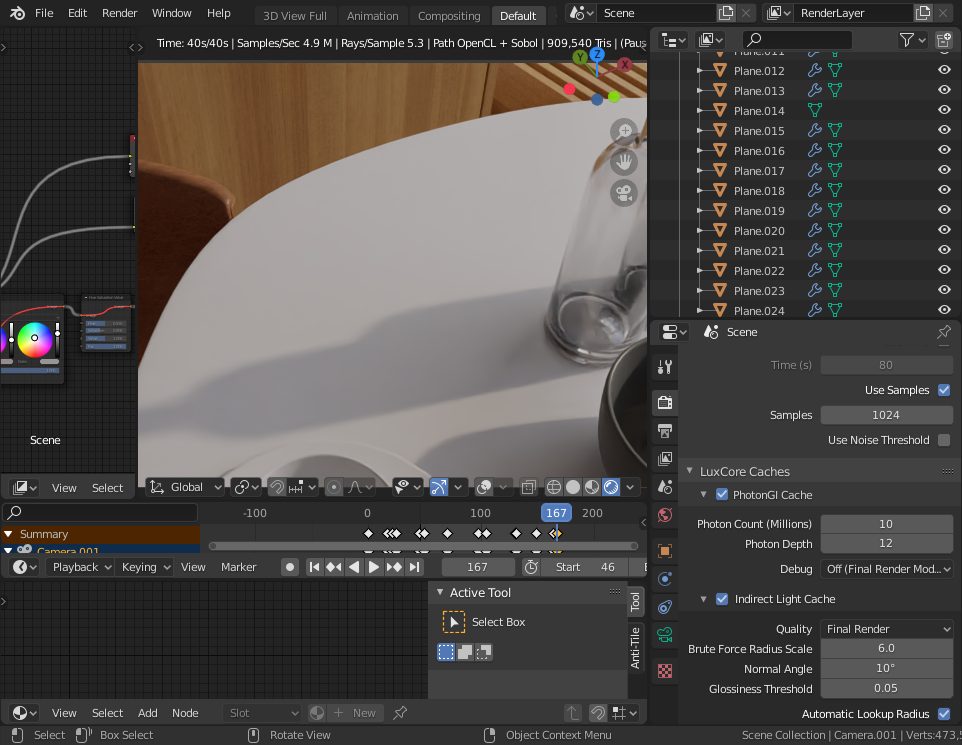The image size is (962, 745).
Task: Open the Tool and workspace properties tab
Action: (x=665, y=367)
